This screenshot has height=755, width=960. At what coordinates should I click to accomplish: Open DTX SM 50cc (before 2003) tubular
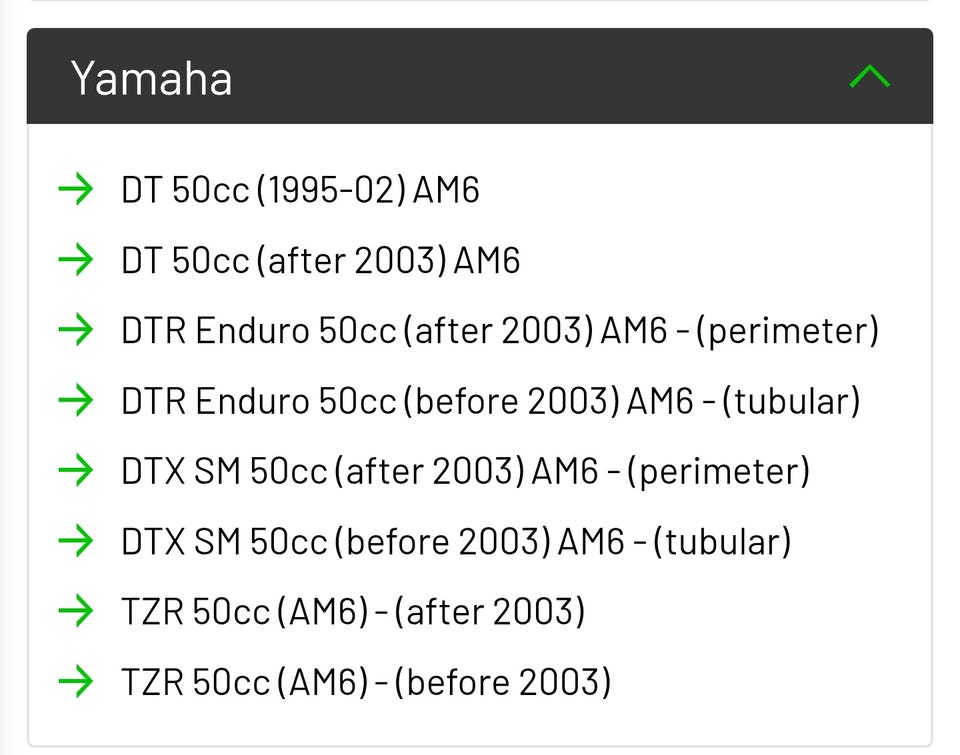pos(456,541)
